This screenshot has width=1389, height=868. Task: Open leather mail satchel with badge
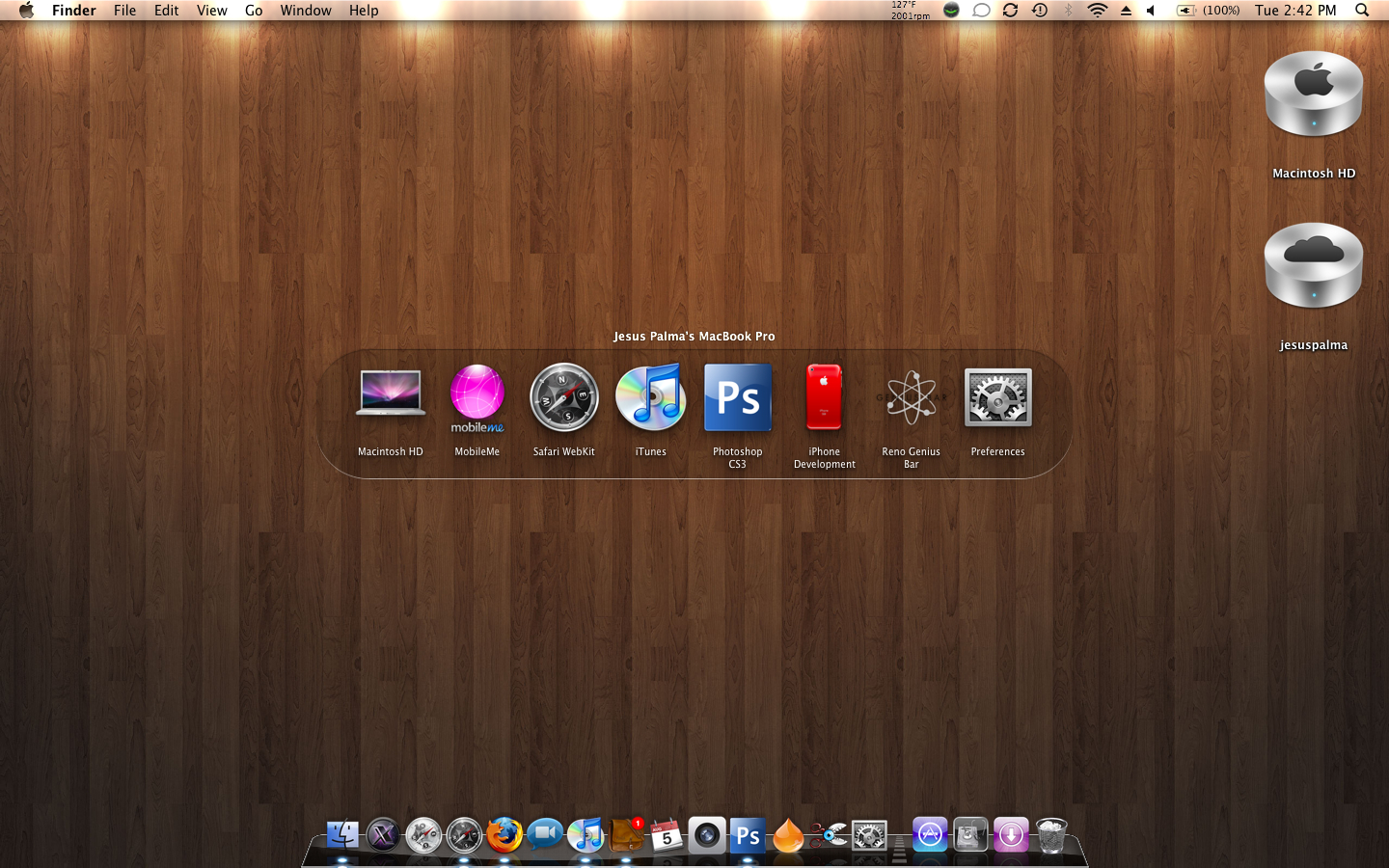pos(626,835)
